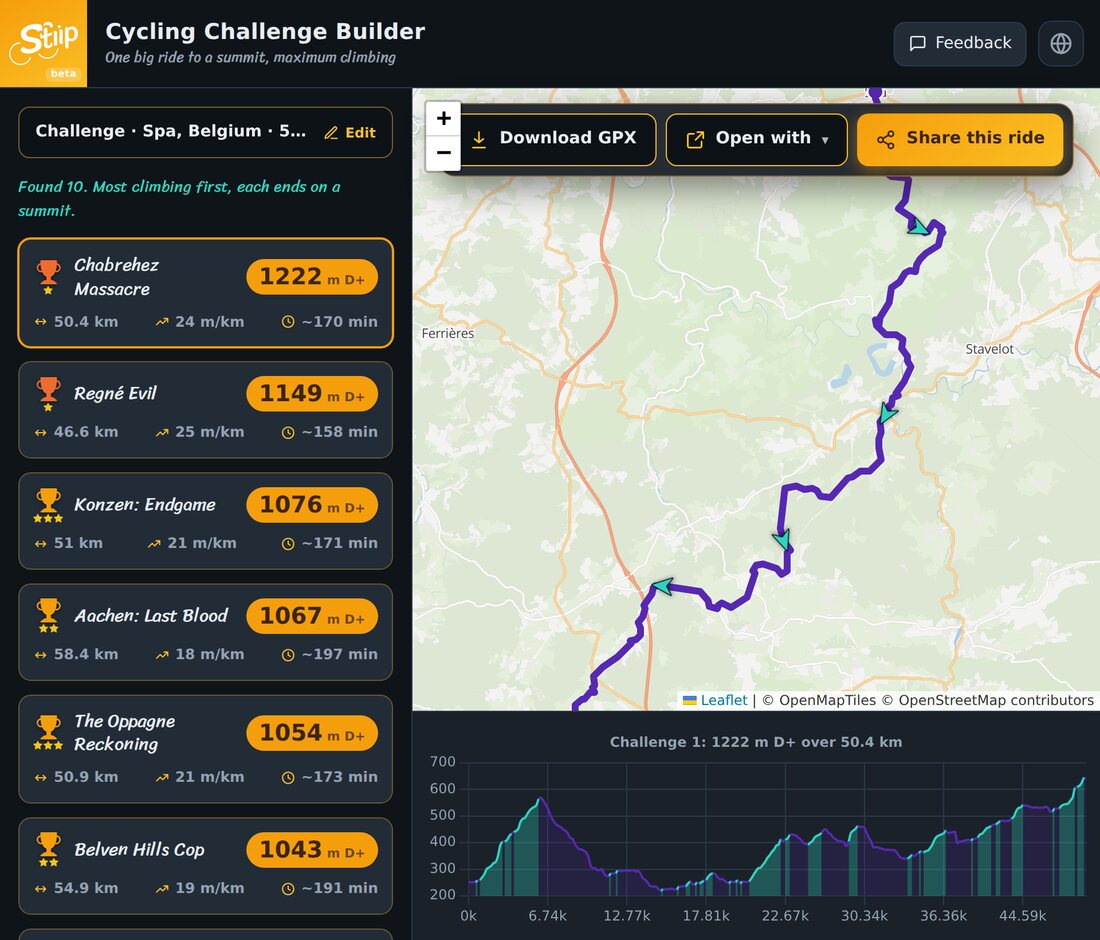Click the Konzen: Endgame three-star trophy
The width and height of the screenshot is (1100, 940).
pyautogui.click(x=48, y=505)
